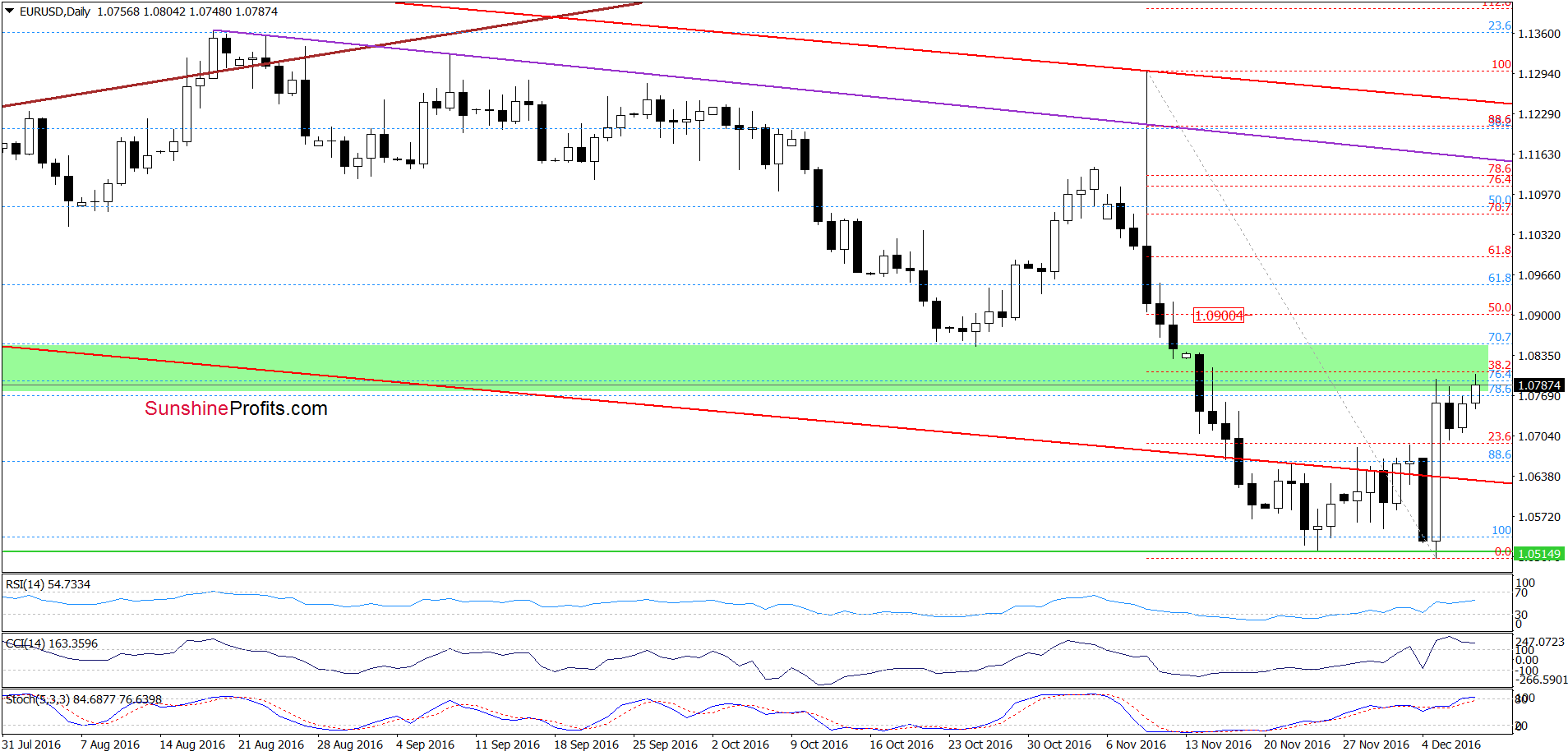Click the Stoch(5,3,3) indicator label
The height and width of the screenshot is (756, 1568).
(84, 699)
